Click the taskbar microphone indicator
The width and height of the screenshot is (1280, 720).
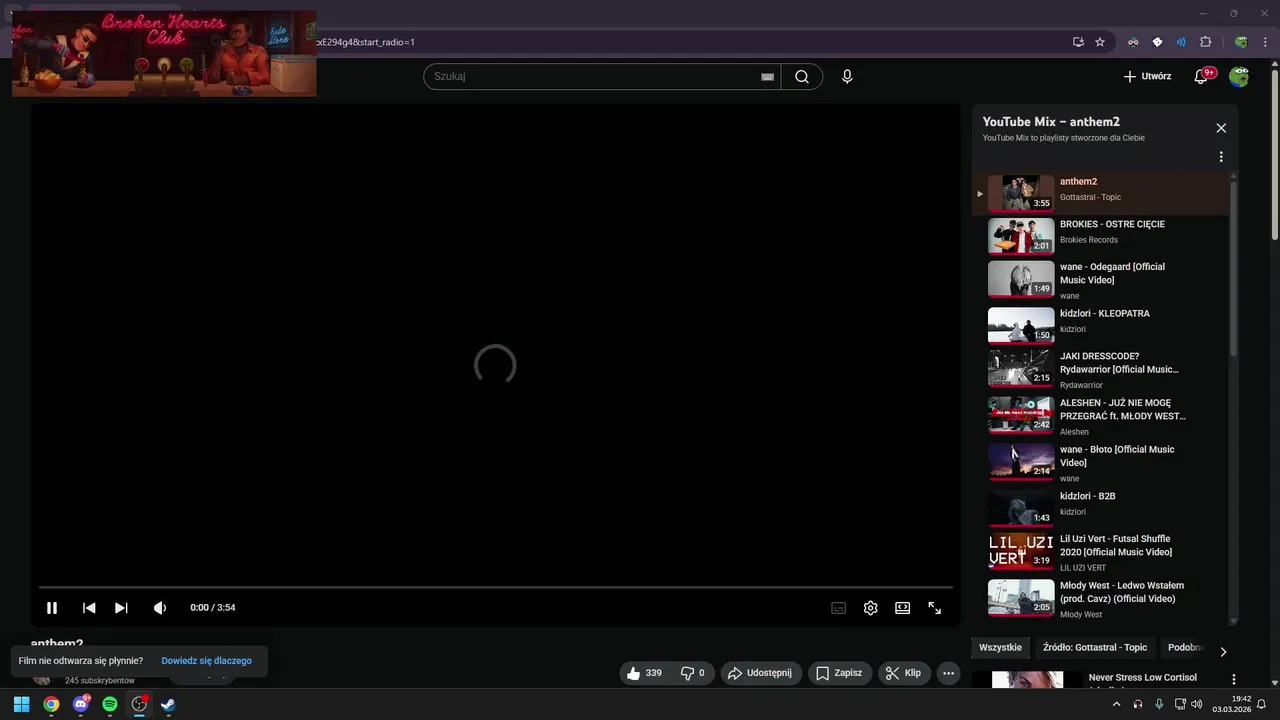point(1159,704)
